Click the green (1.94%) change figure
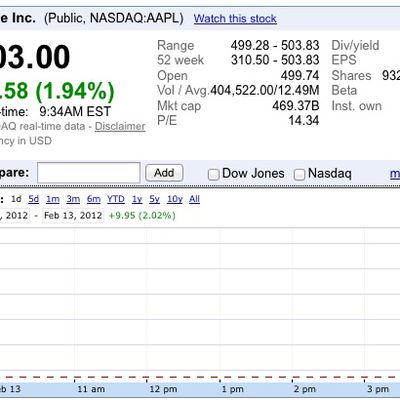Viewport: 400px width, 400px height. (x=75, y=91)
